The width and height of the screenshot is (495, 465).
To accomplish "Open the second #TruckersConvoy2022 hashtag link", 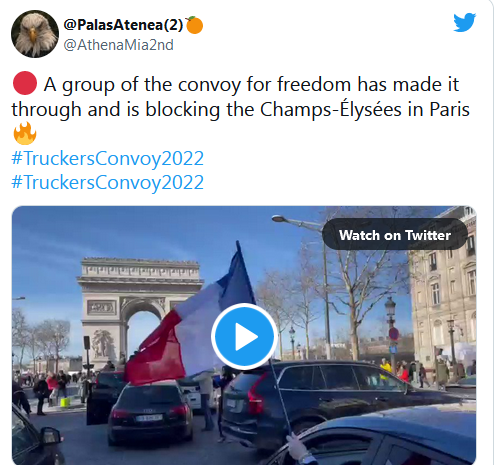I will point(107,182).
